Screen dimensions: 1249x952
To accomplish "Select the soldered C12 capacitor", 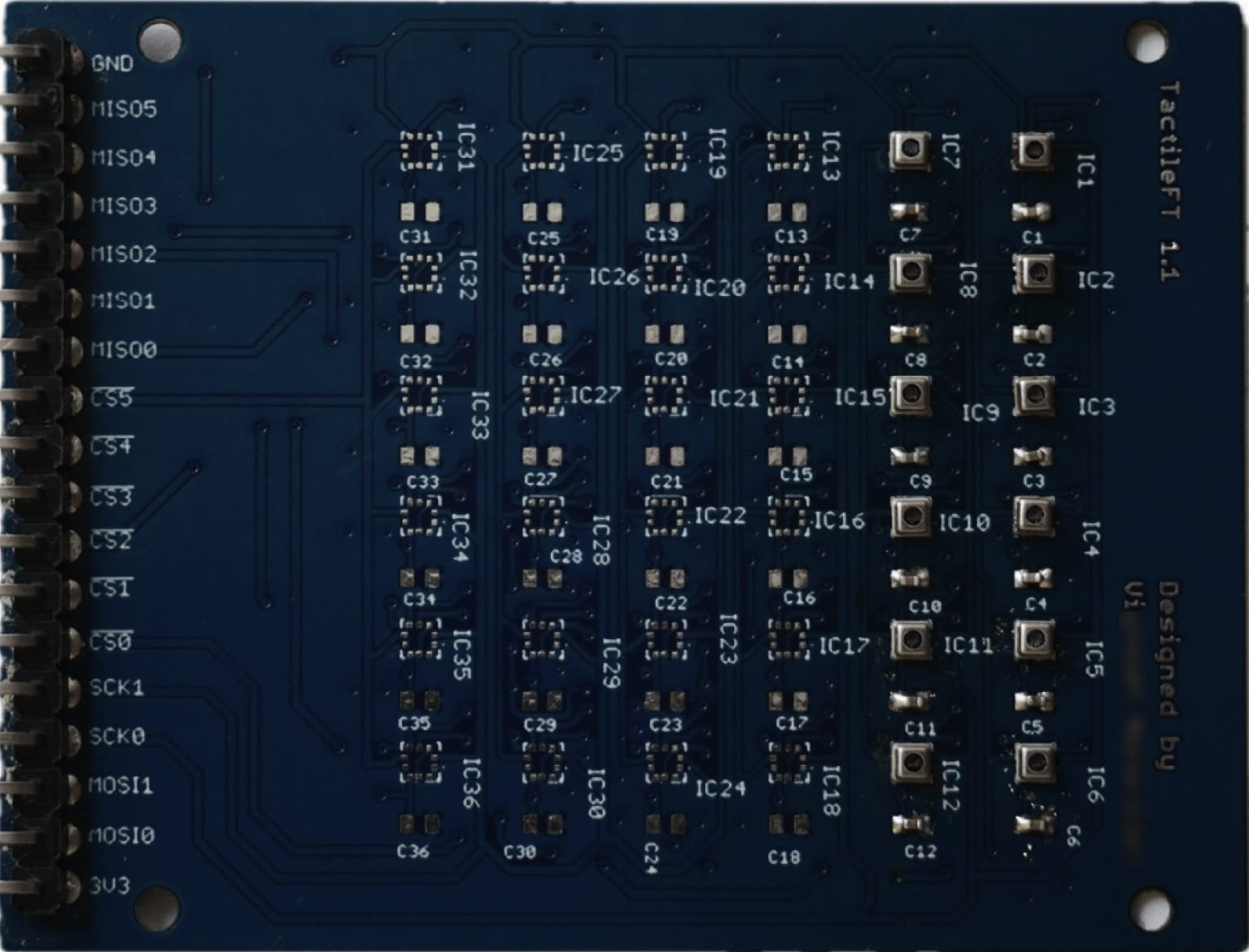I will point(910,824).
